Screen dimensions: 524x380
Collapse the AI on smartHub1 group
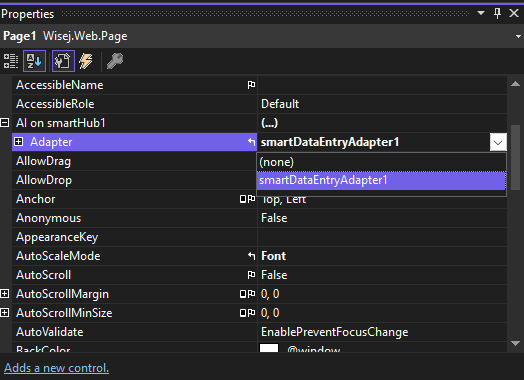5,123
